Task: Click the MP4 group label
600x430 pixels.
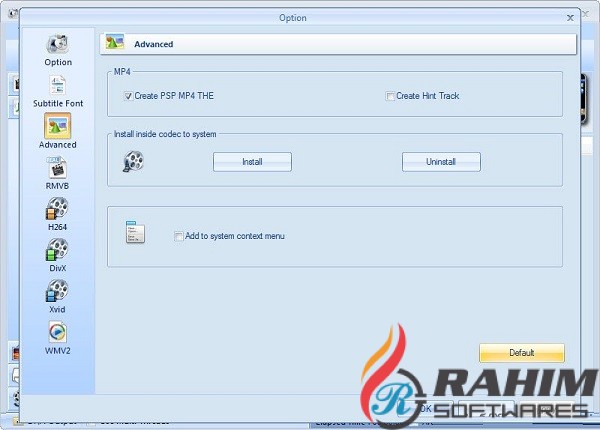Action: click(x=122, y=72)
